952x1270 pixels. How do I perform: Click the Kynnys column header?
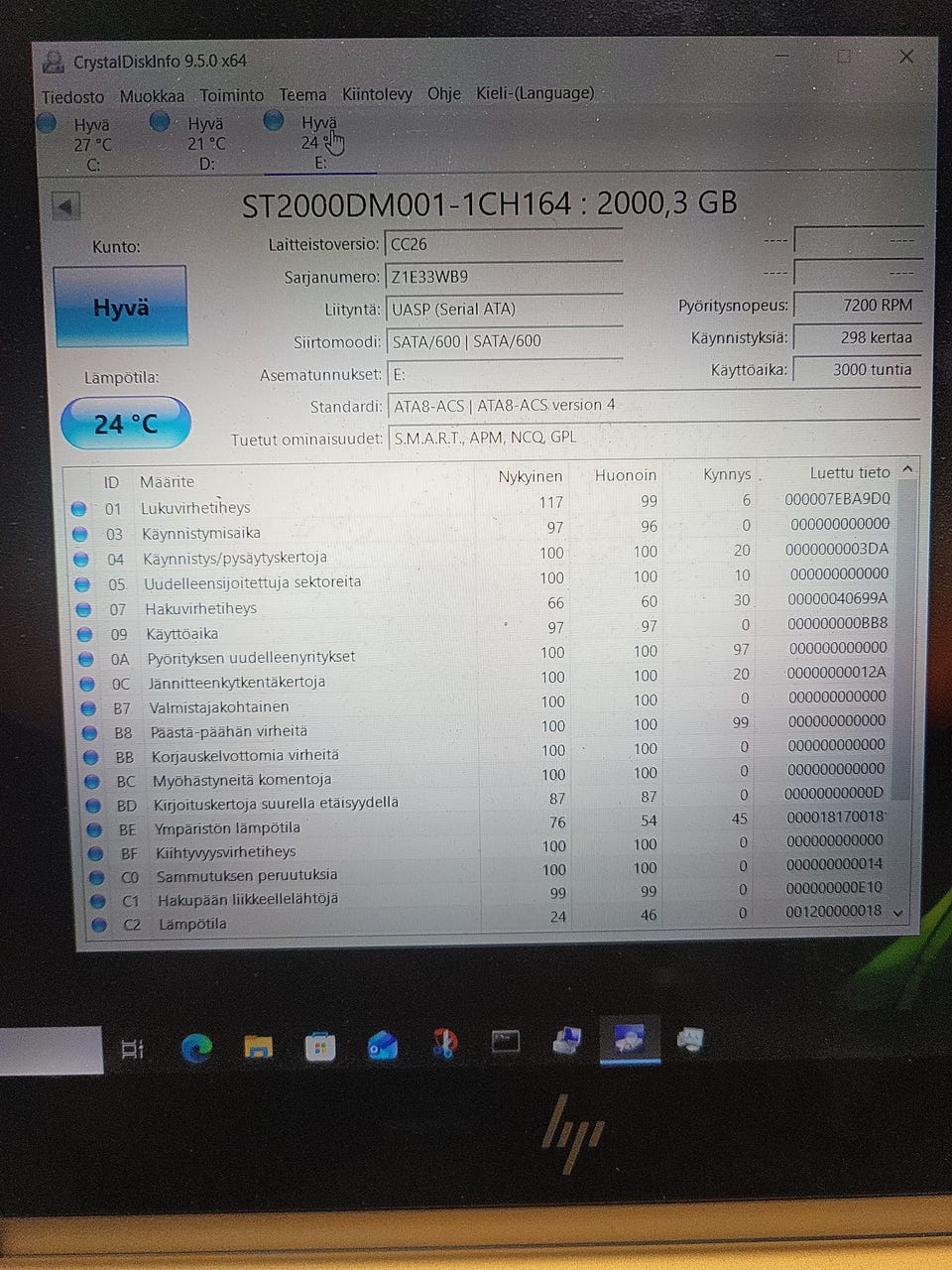coord(727,474)
